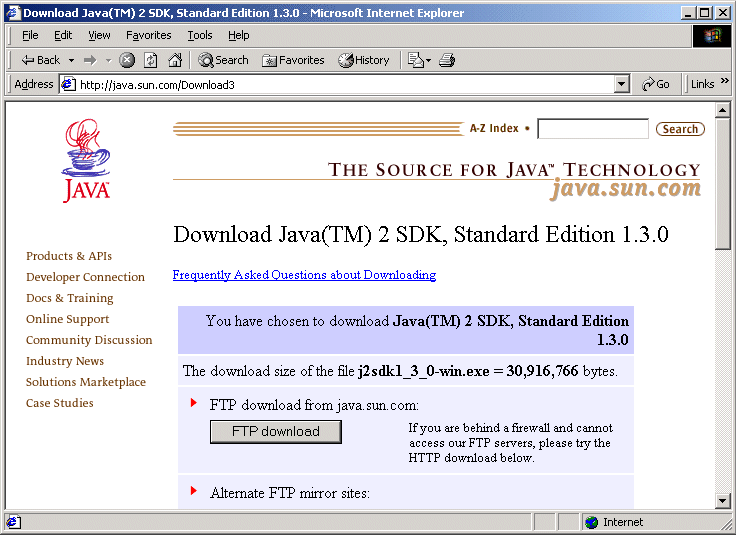Open the View menu

coord(99,35)
